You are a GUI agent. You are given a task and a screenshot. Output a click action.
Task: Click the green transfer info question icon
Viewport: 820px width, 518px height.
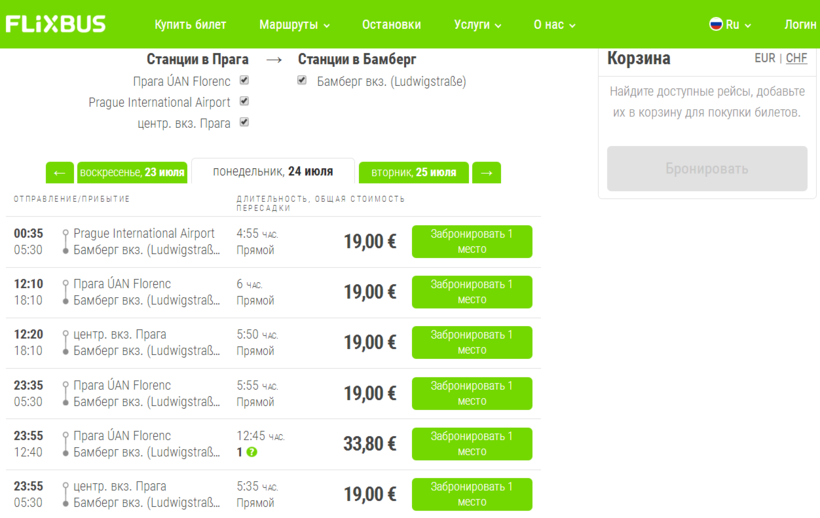(x=252, y=452)
